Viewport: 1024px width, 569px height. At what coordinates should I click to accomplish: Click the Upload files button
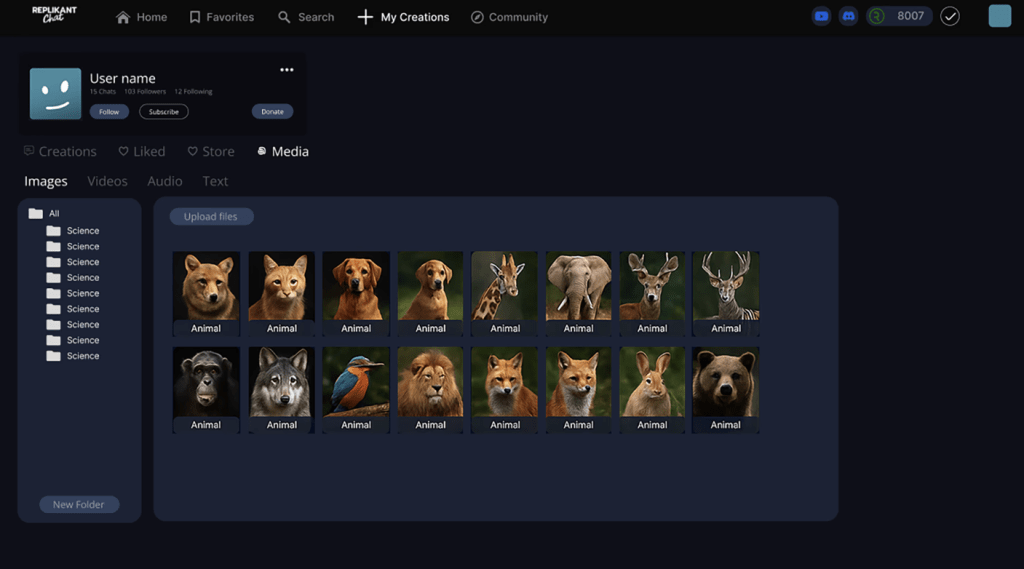211,216
